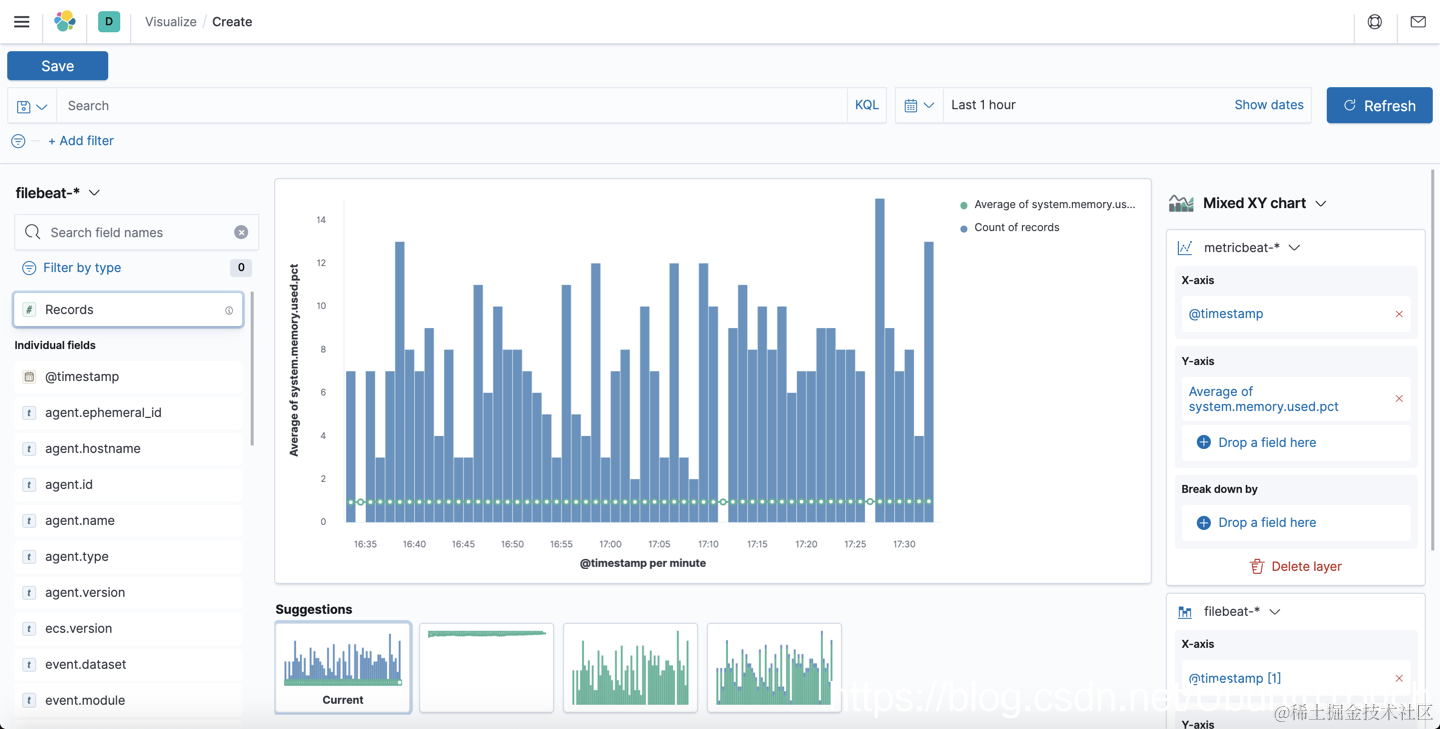This screenshot has height=729, width=1440.
Task: Select the agent.version field
Action: pyautogui.click(x=128, y=593)
